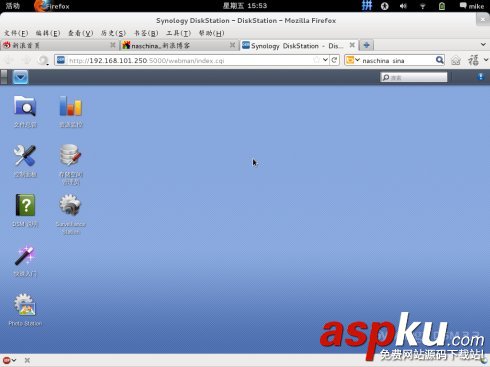
Task: Open the volume control icon
Action: [403, 6]
